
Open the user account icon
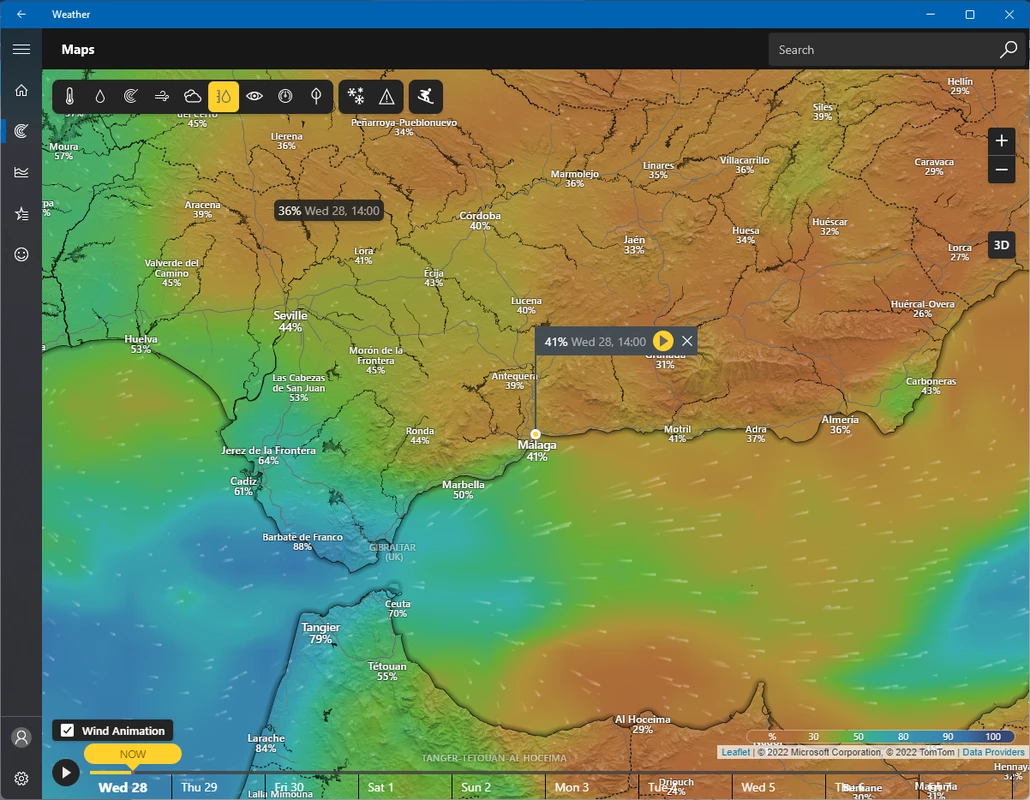pos(21,738)
